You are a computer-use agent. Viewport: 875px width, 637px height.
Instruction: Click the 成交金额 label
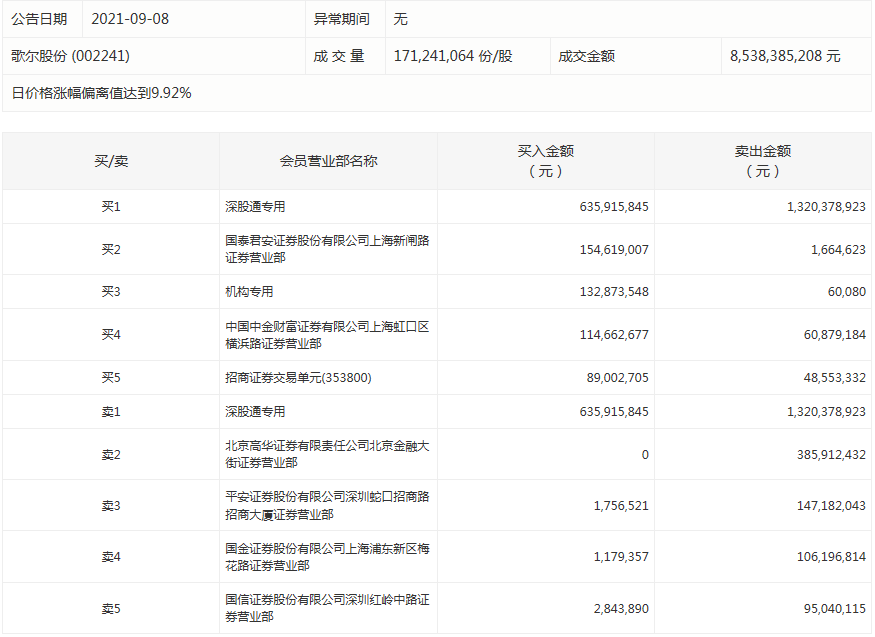[586, 56]
